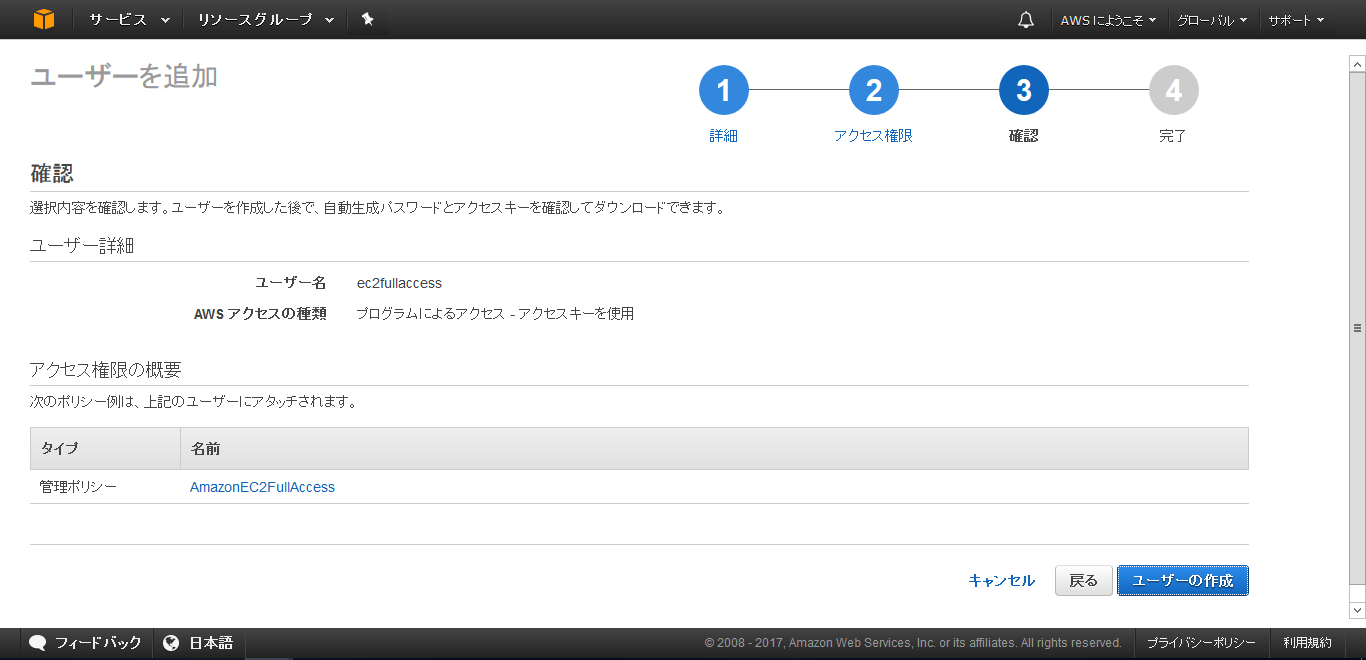Image resolution: width=1366 pixels, height=660 pixels.
Task: Click the 戻る button
Action: (1084, 580)
